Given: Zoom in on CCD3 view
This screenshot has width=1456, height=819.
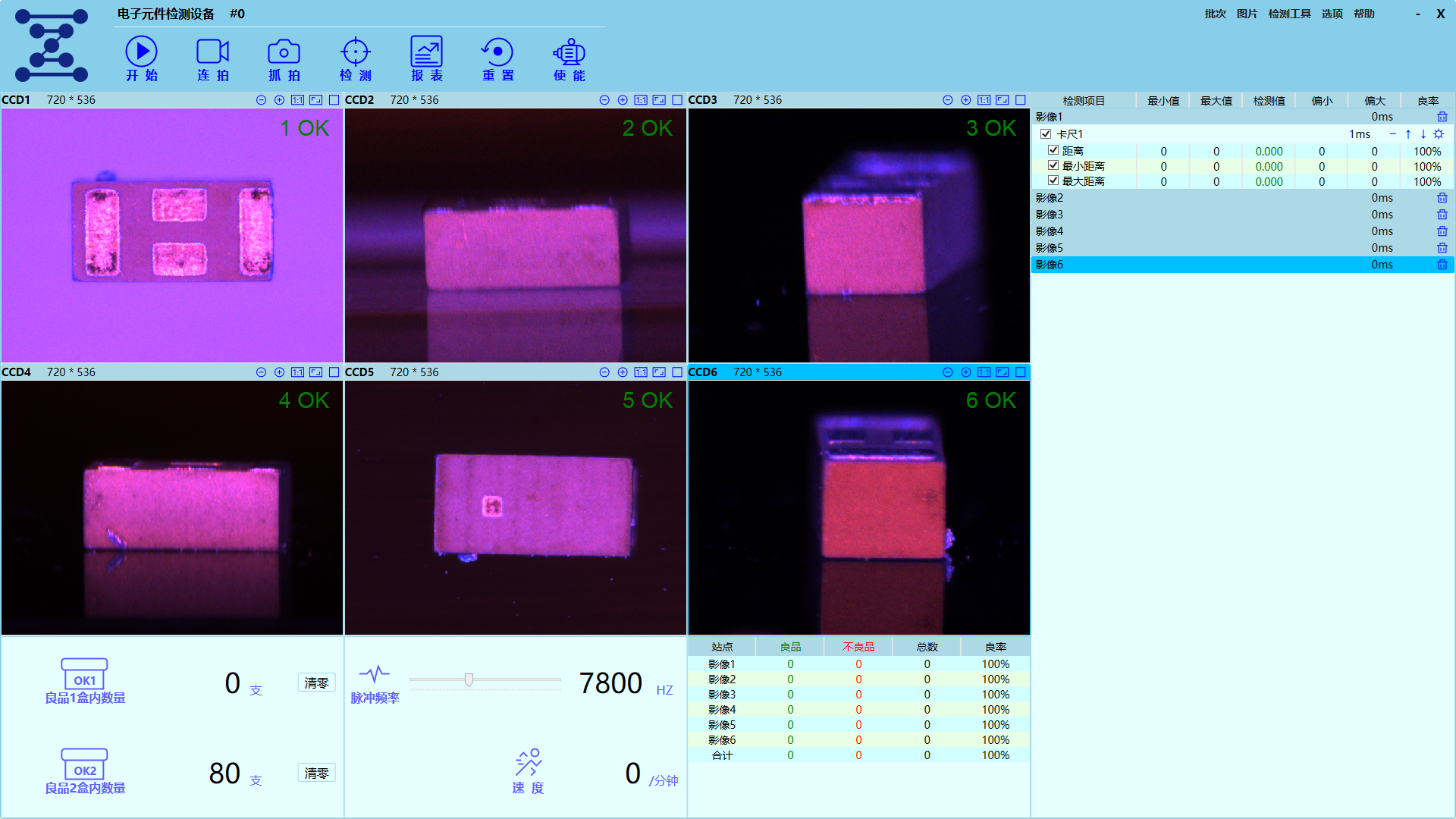Looking at the screenshot, I should click(965, 100).
